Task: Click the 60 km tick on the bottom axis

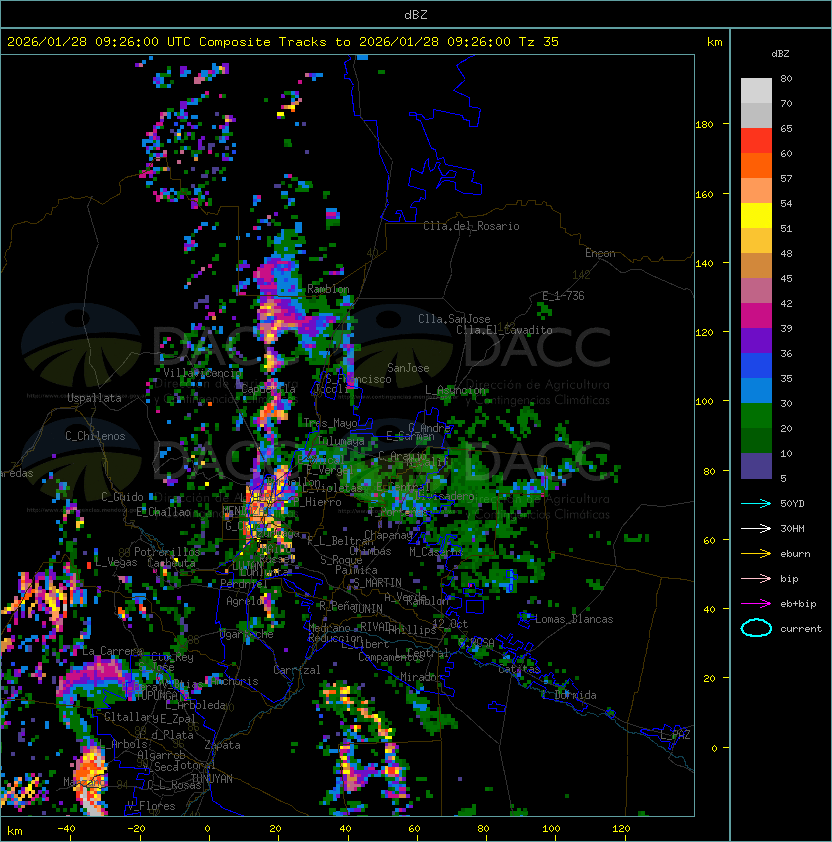Action: tap(414, 829)
